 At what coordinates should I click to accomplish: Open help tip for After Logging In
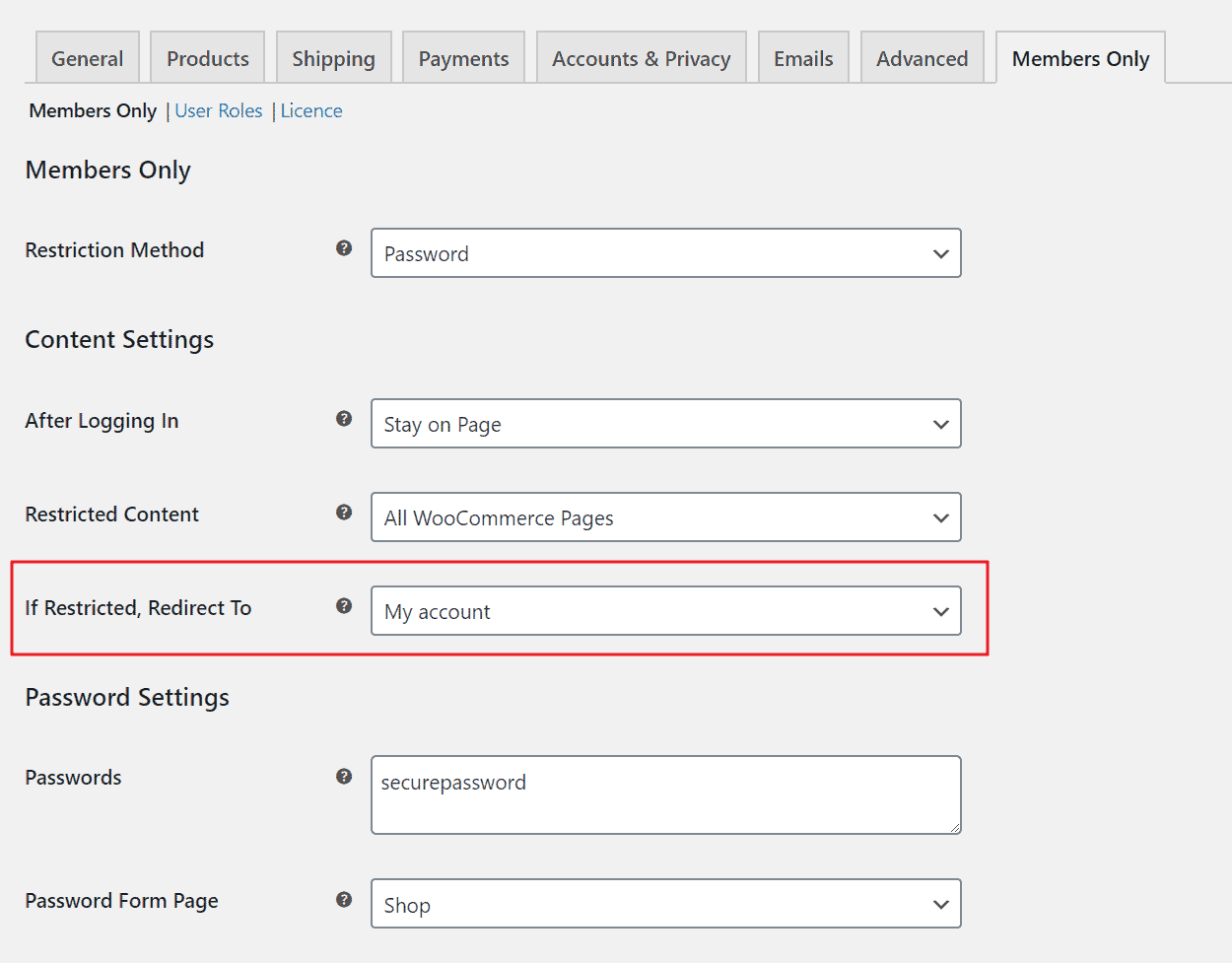click(x=344, y=419)
